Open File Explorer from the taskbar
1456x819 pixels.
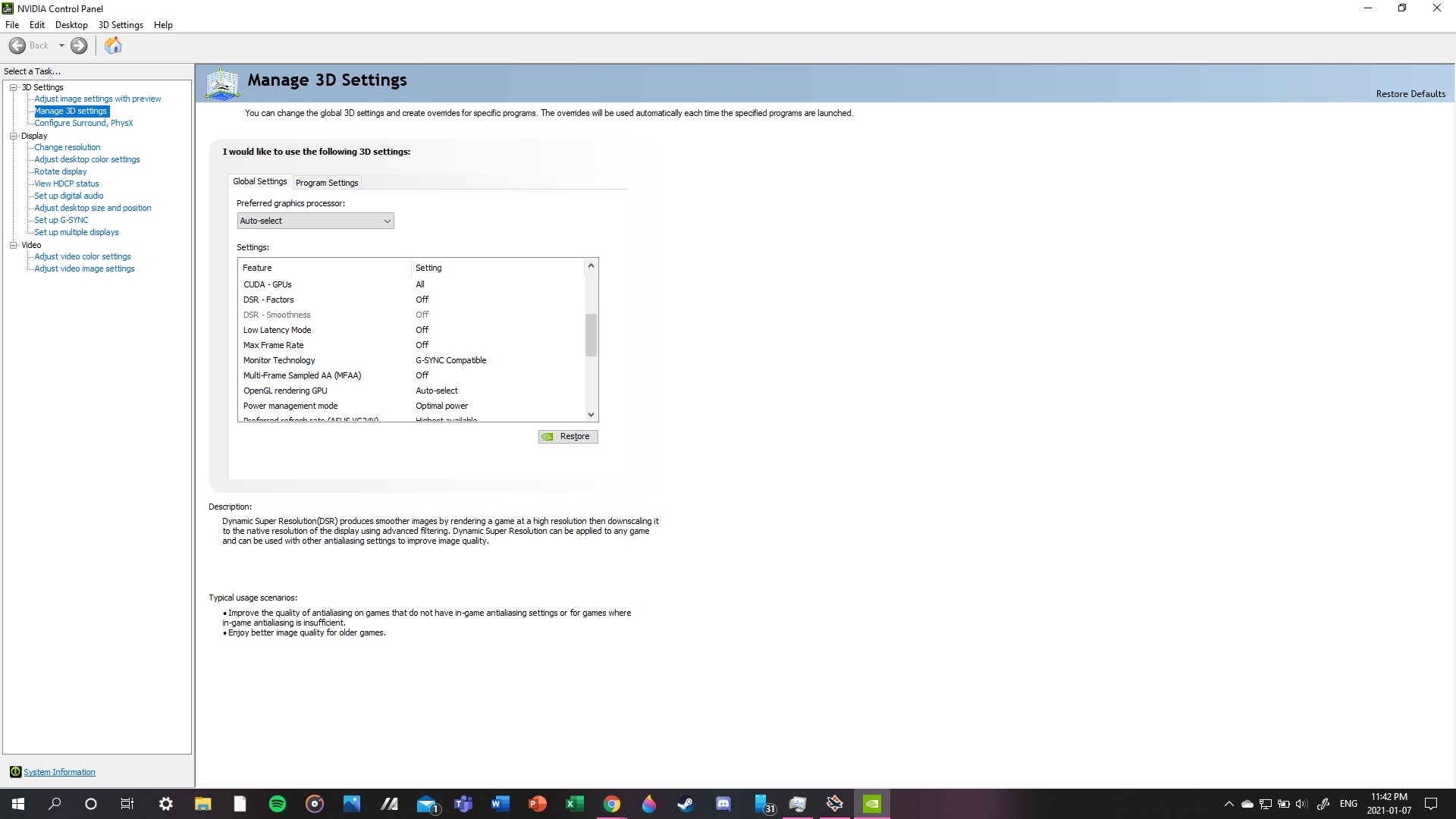[x=202, y=804]
